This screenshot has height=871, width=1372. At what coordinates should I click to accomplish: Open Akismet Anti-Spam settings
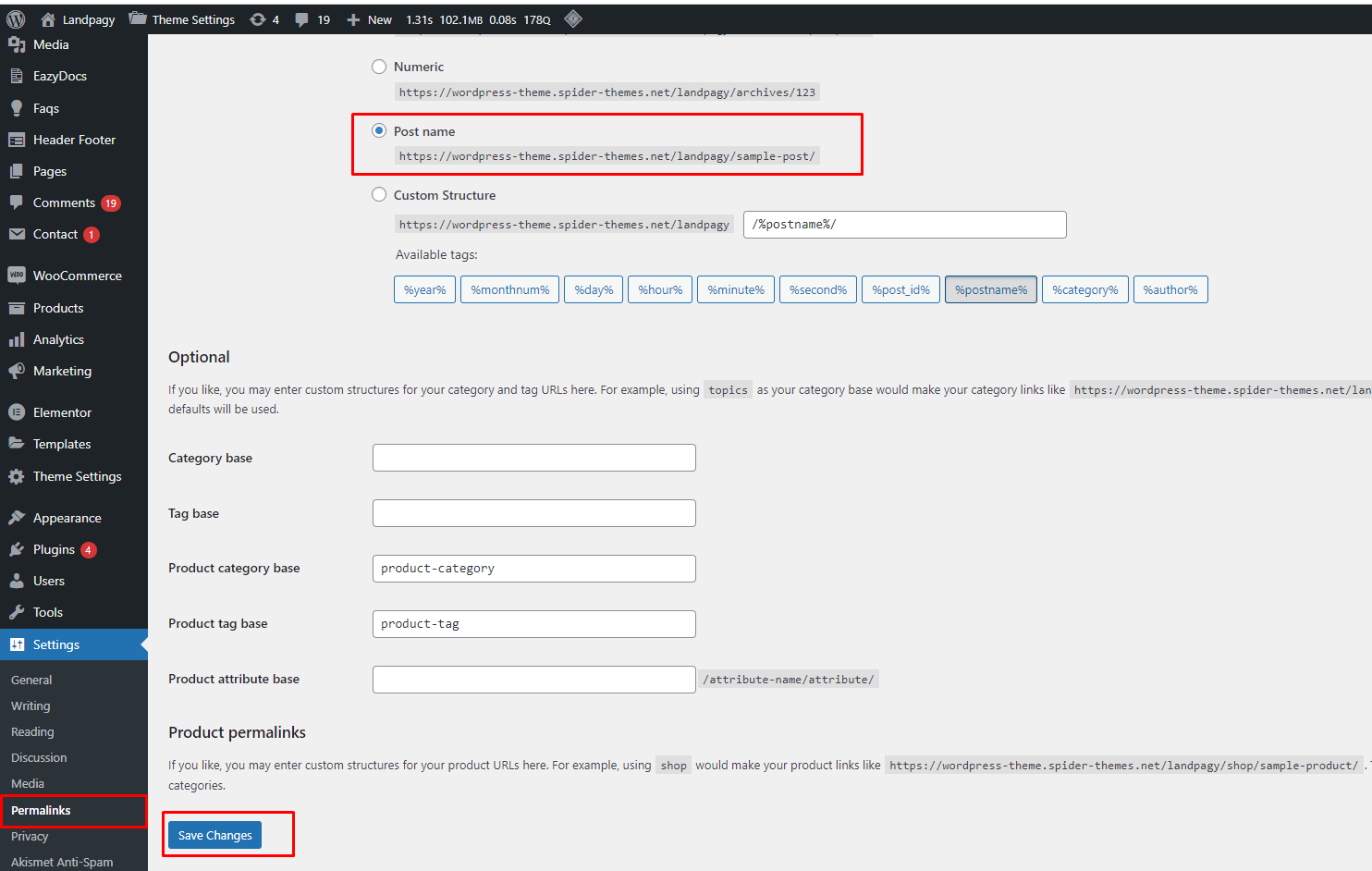pos(62,862)
